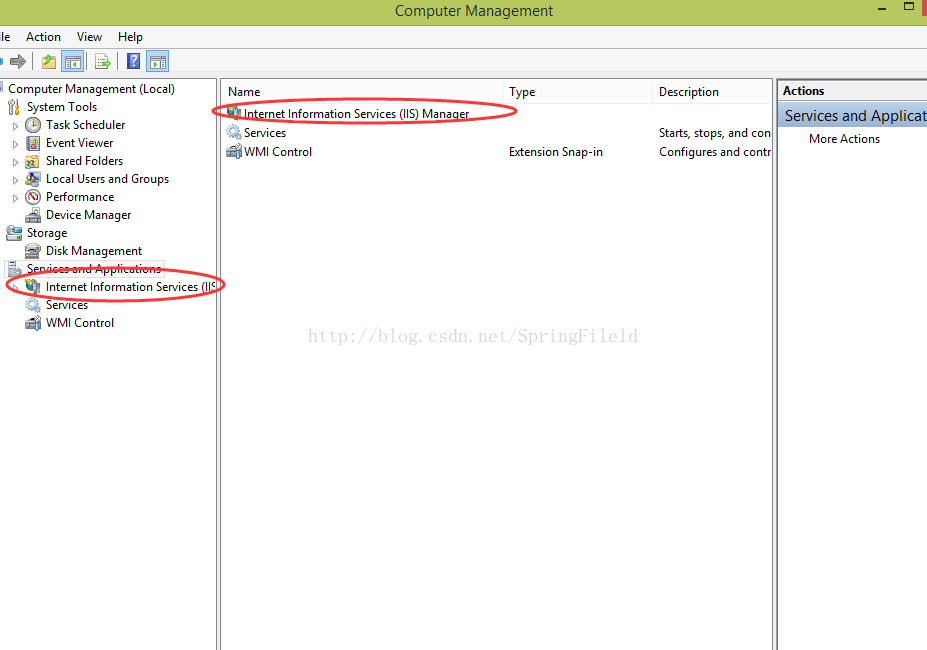Viewport: 927px width, 650px height.
Task: Click the Up one level folder icon
Action: (49, 61)
